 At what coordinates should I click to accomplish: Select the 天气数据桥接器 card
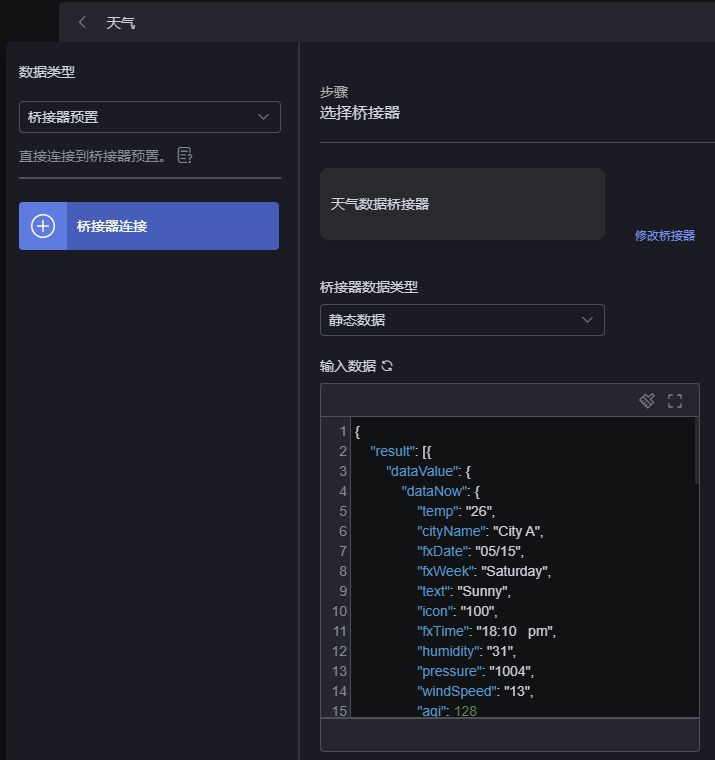click(x=462, y=204)
